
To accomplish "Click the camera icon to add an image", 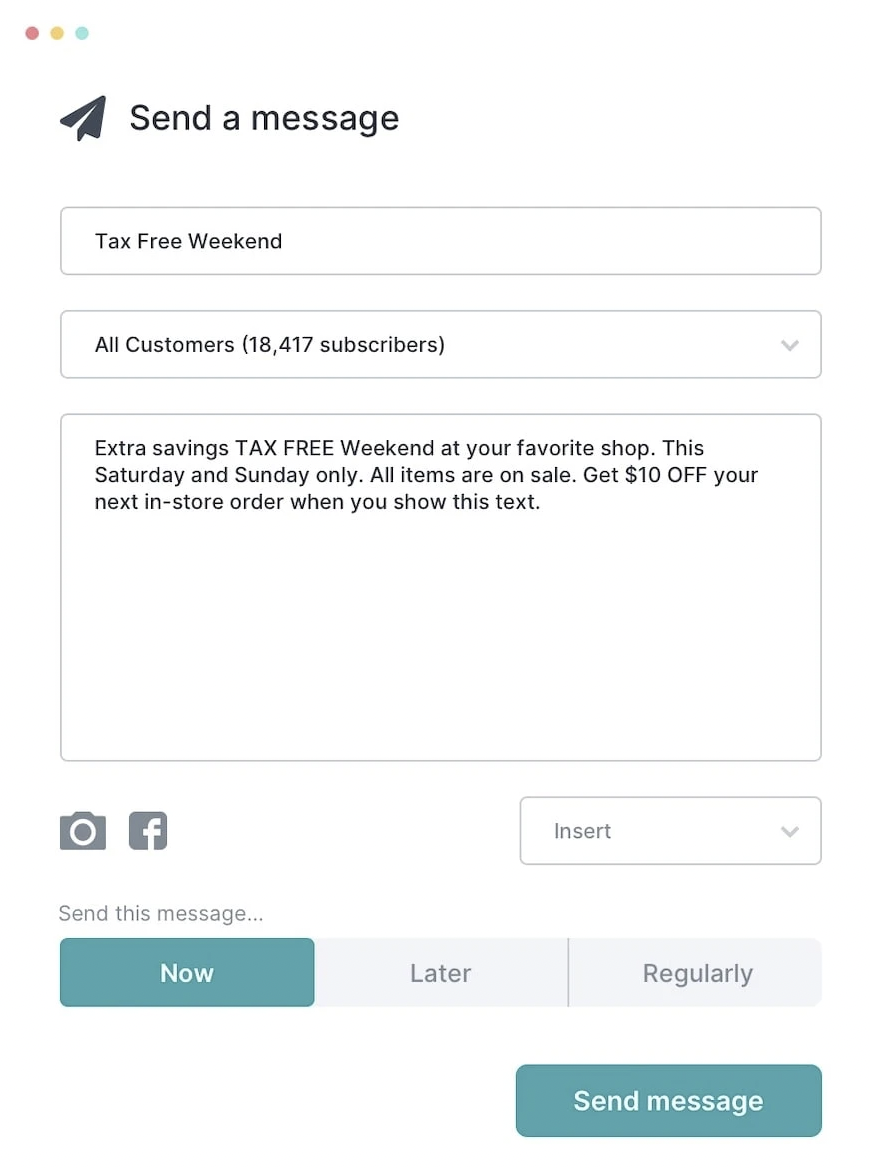I will coord(83,831).
